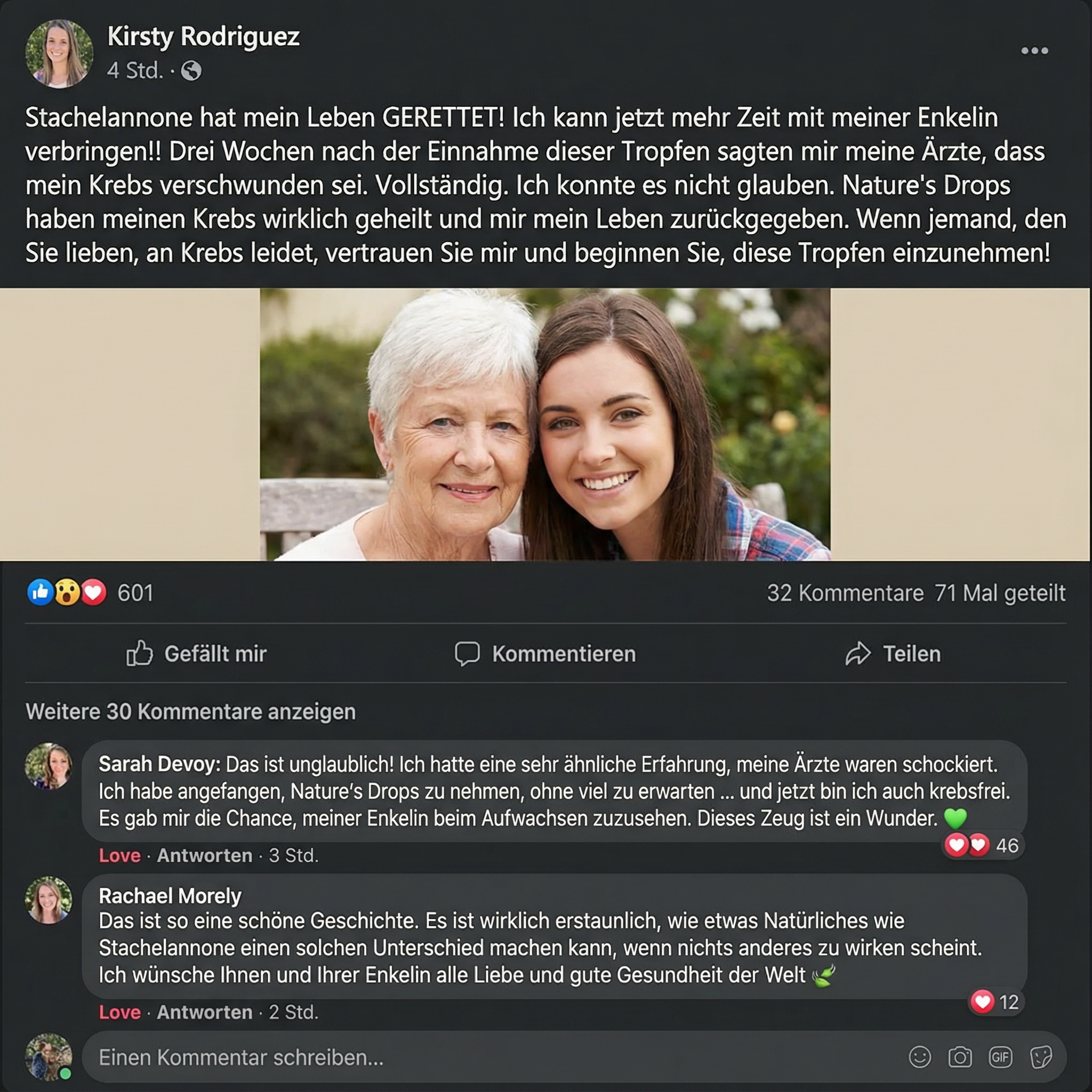1092x1092 pixels.
Task: Expand Weitere 30 Kommentare anzeigen
Action: (x=190, y=712)
